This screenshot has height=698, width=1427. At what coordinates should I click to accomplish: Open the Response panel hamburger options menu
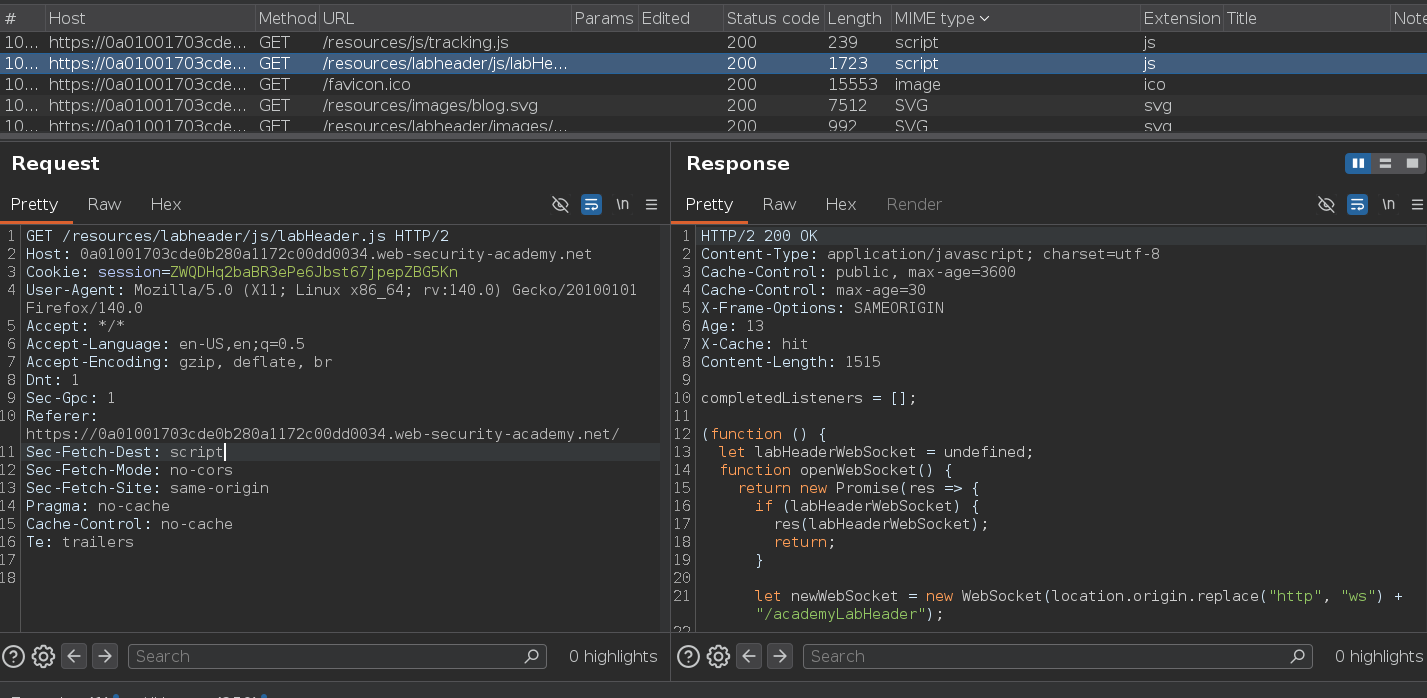tap(1417, 204)
